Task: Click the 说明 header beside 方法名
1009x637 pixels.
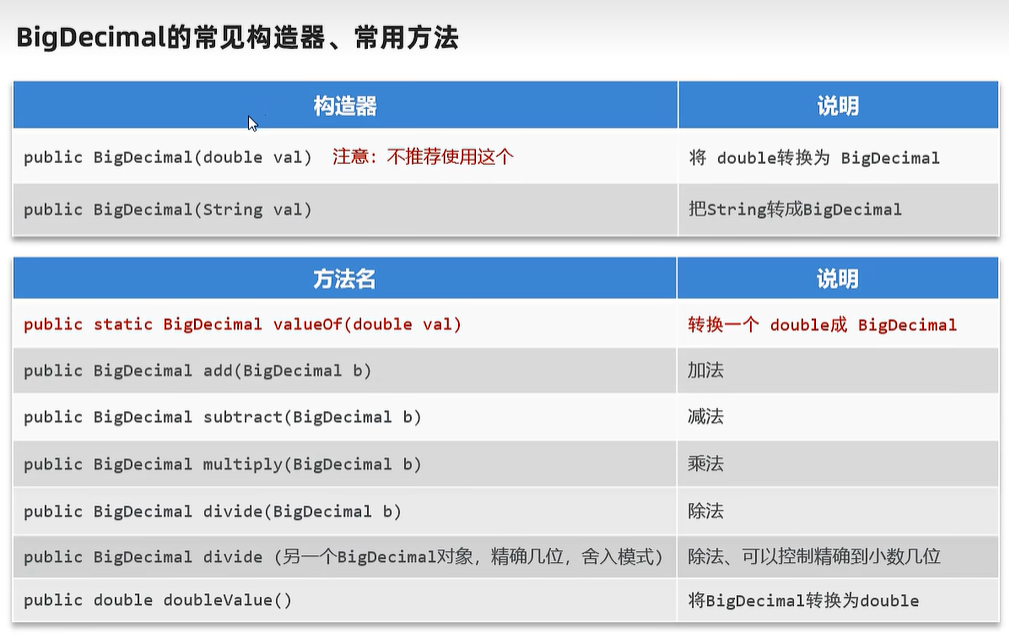Action: 837,280
